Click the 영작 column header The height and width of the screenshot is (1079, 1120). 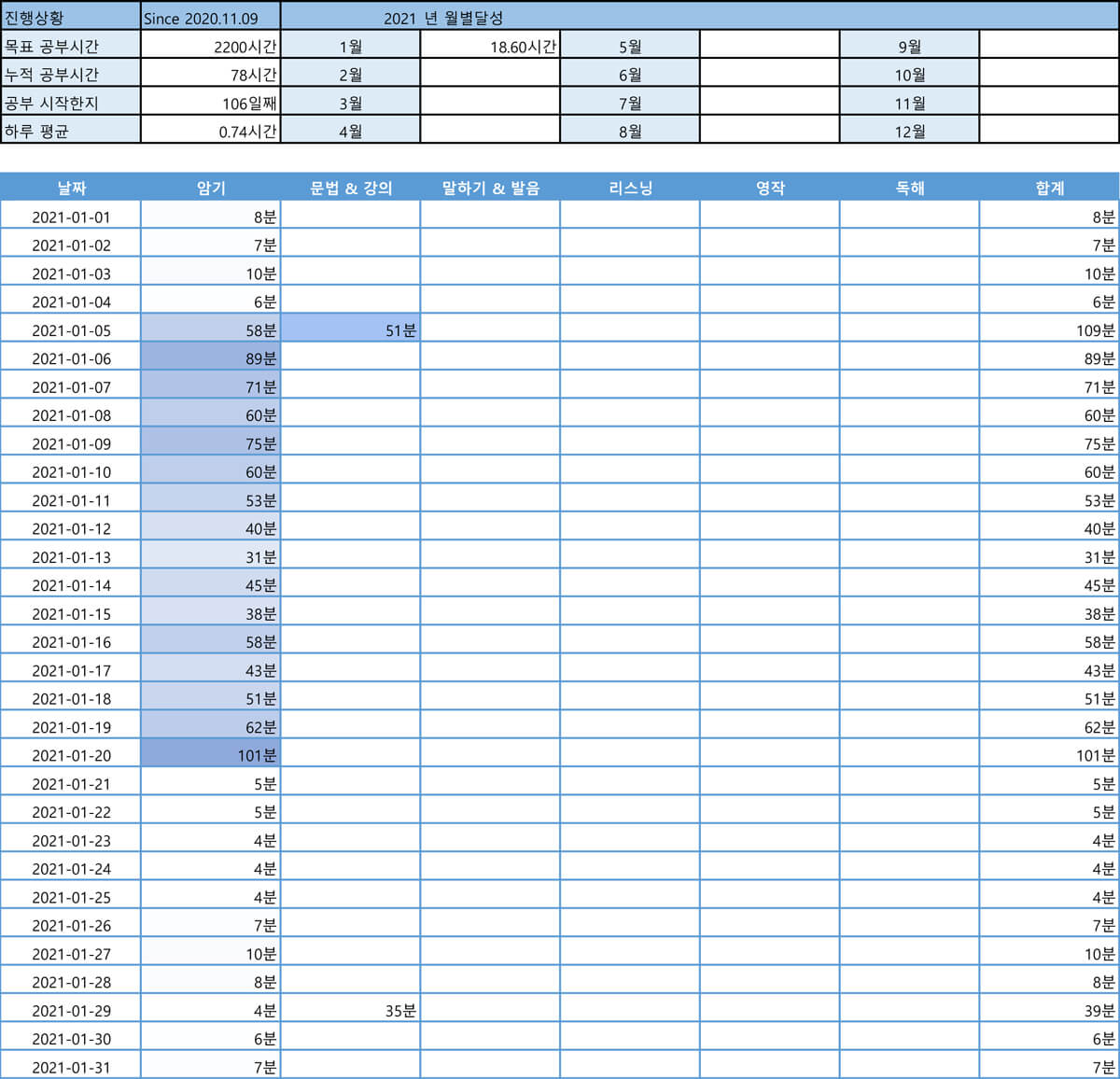[769, 187]
